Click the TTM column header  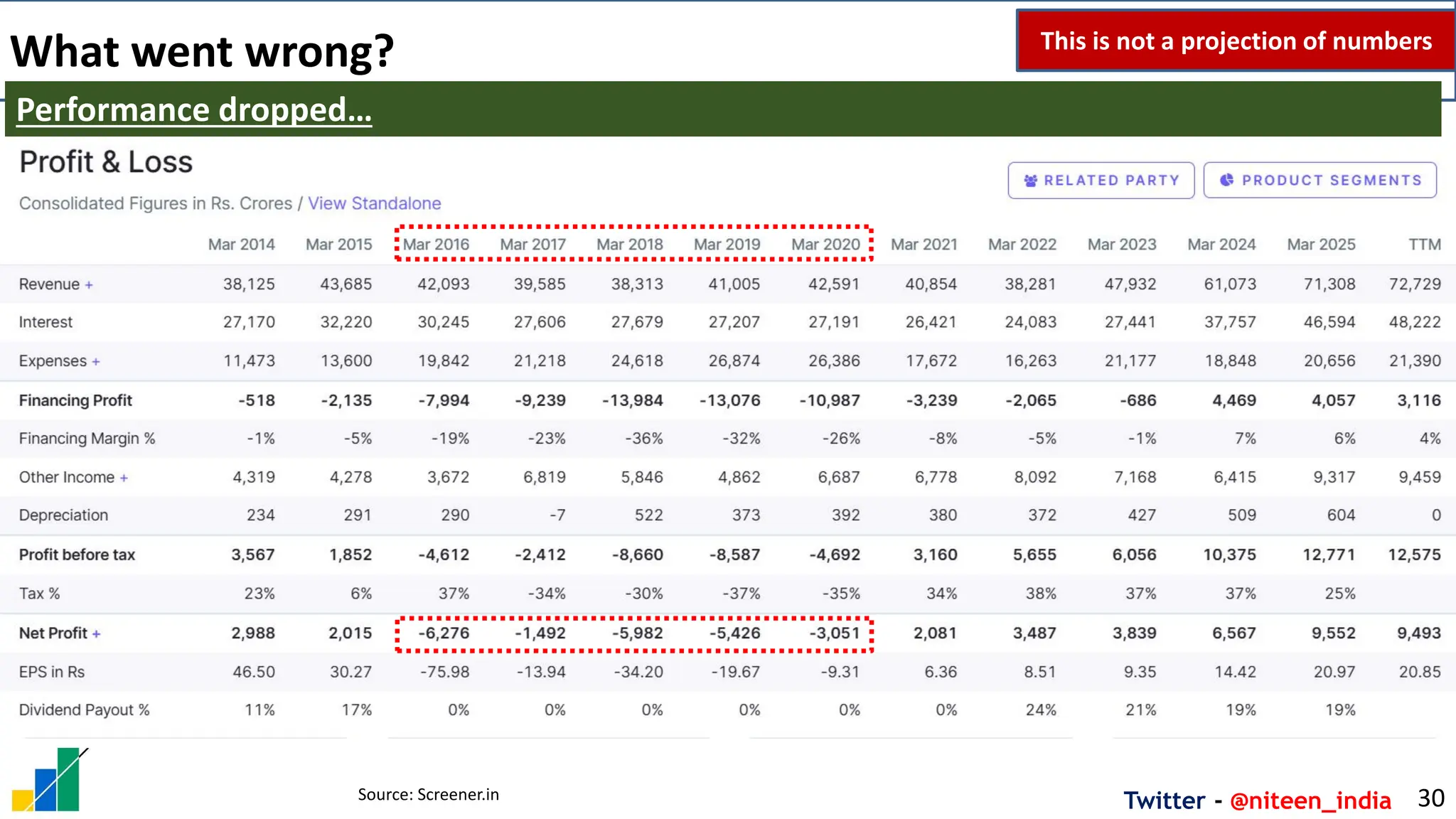point(1425,245)
